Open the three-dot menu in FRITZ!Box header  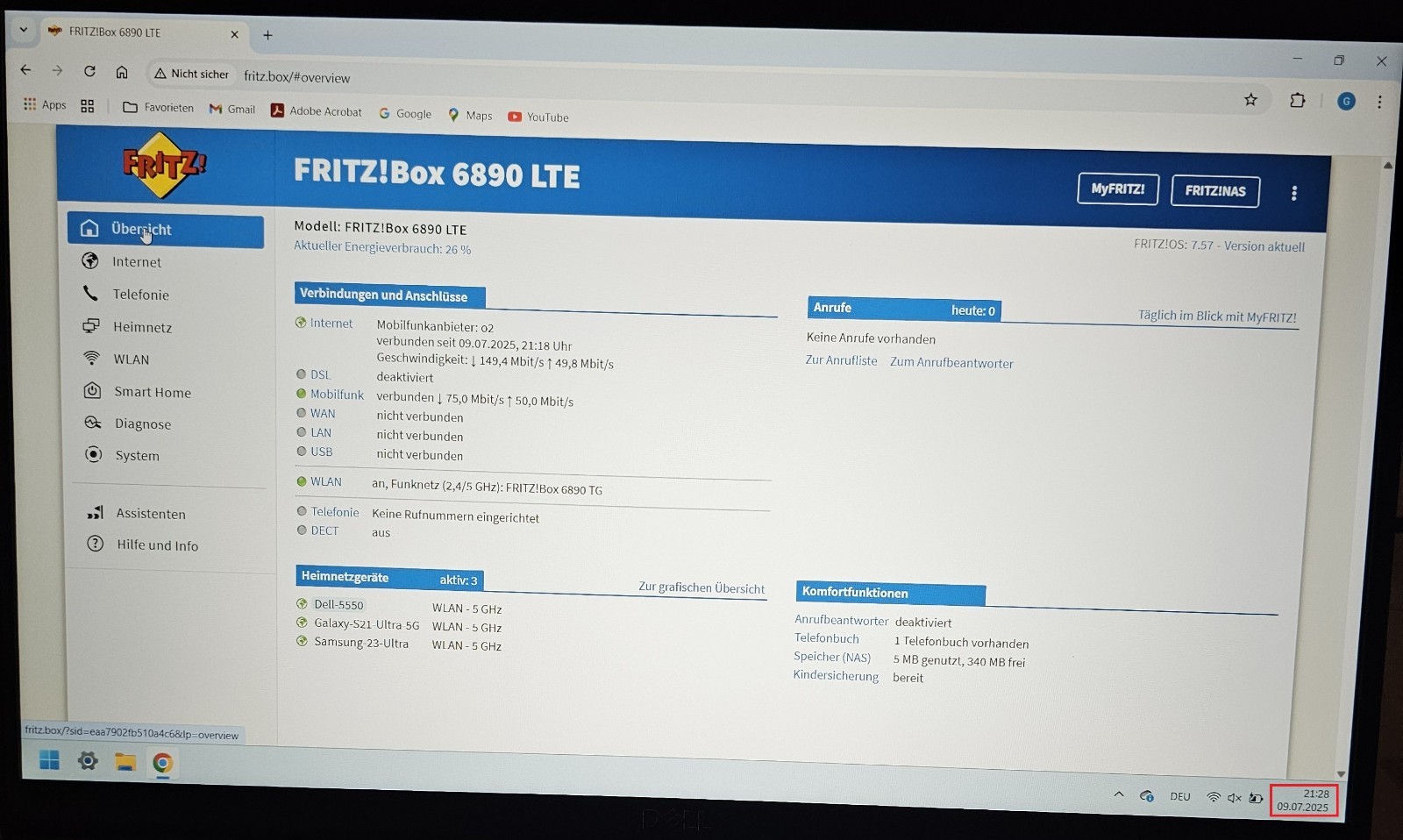point(1294,193)
